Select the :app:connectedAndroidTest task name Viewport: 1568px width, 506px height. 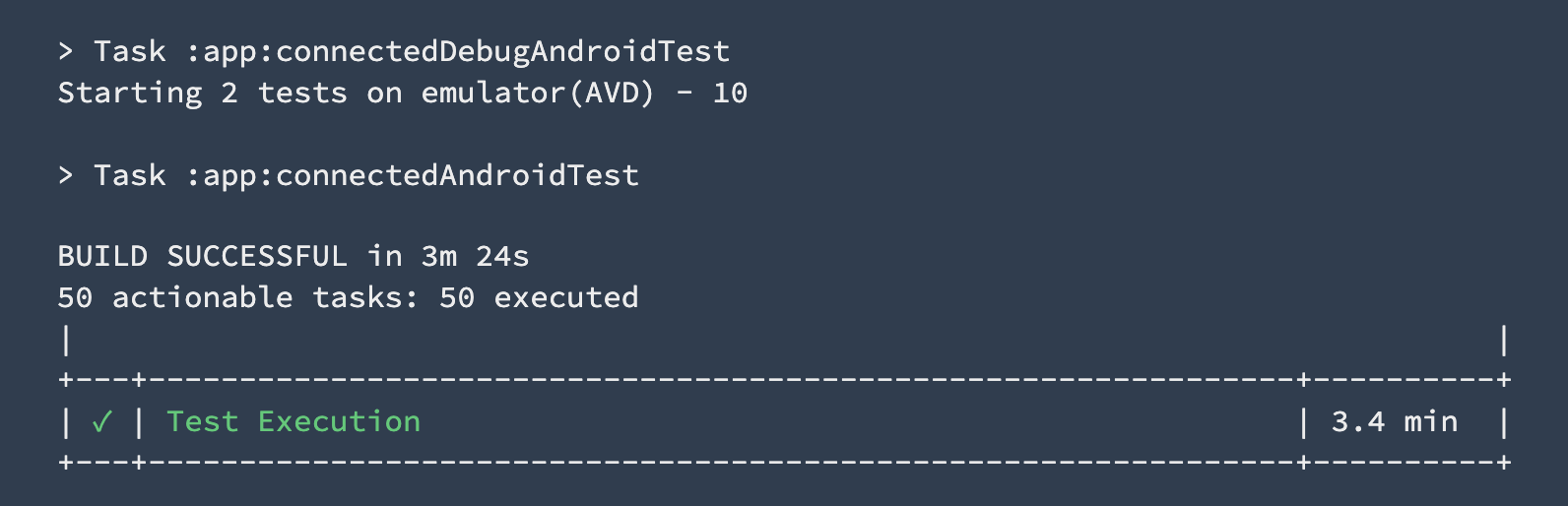coord(413,175)
